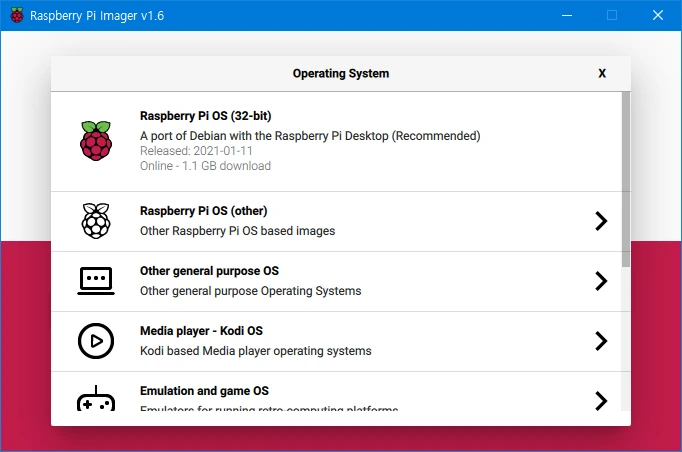This screenshot has width=682, height=452.
Task: Click the red Raspberry Pi OS 32-bit logo
Action: (x=96, y=141)
